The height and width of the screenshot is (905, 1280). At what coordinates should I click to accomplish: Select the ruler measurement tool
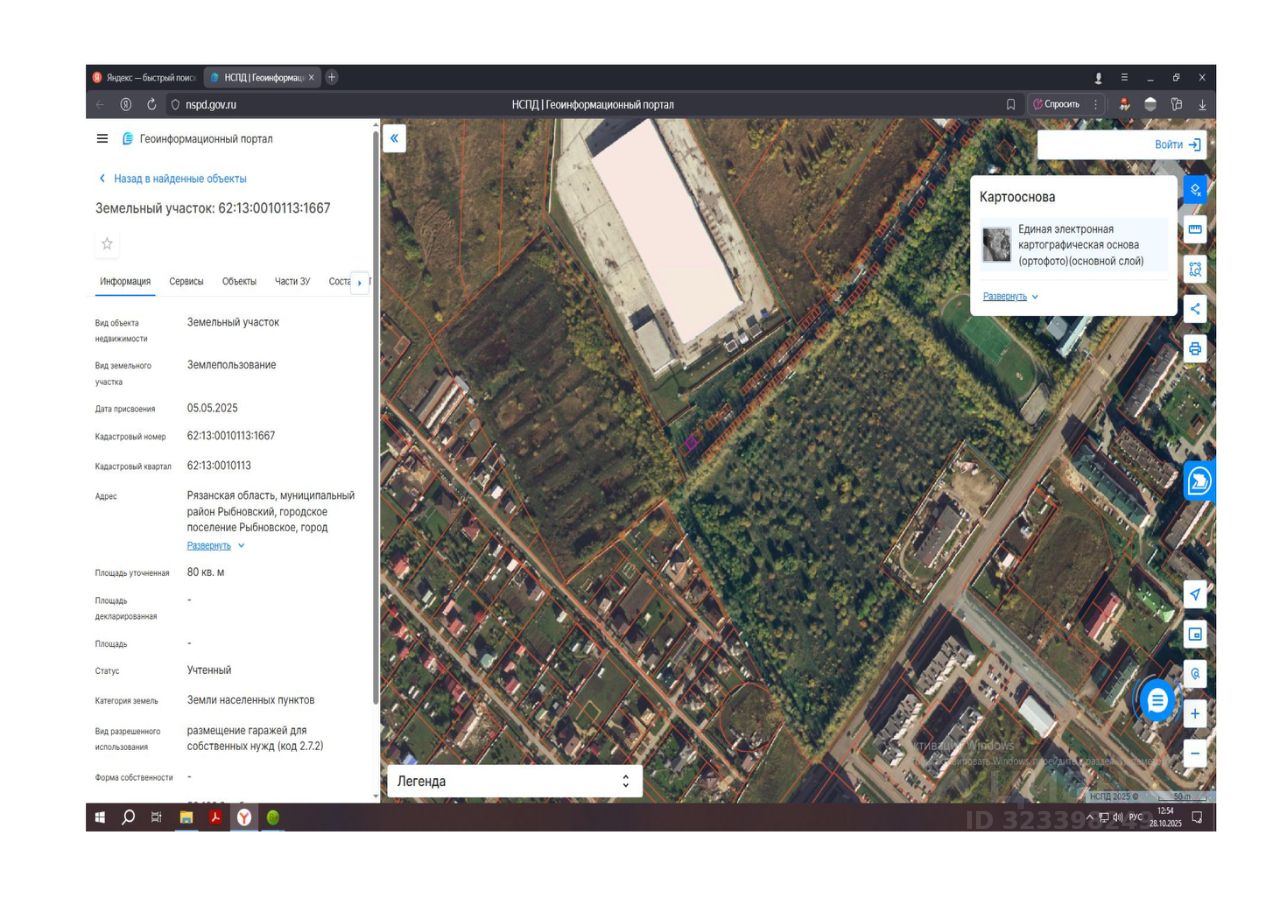1194,229
